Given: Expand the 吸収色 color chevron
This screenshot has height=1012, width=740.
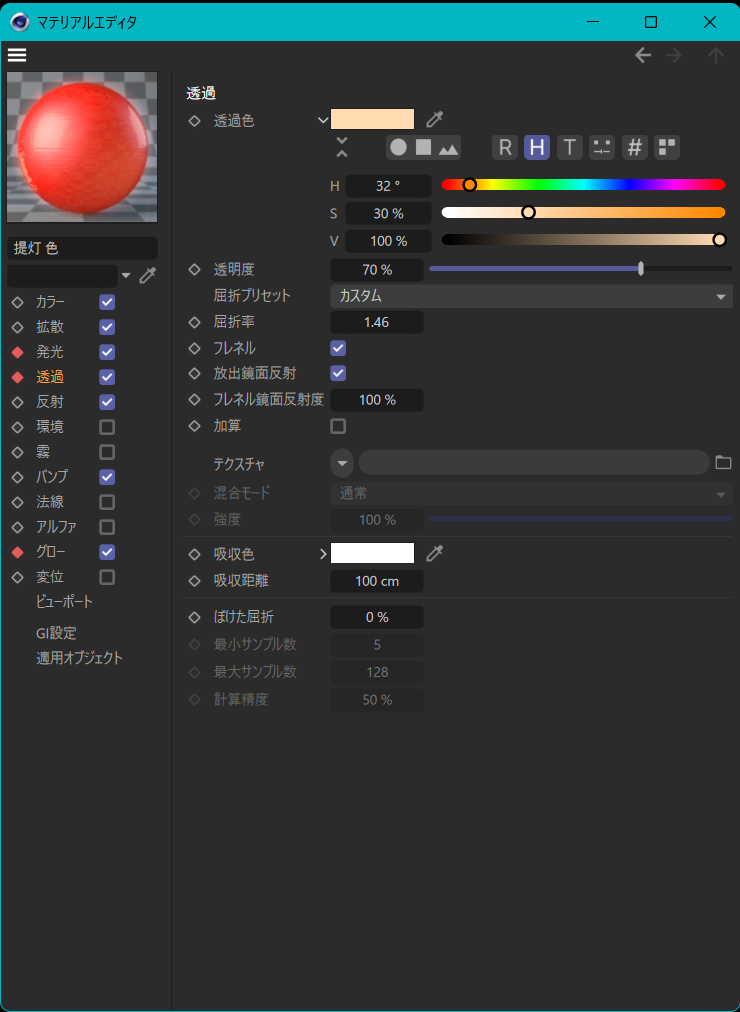Looking at the screenshot, I should [323, 553].
